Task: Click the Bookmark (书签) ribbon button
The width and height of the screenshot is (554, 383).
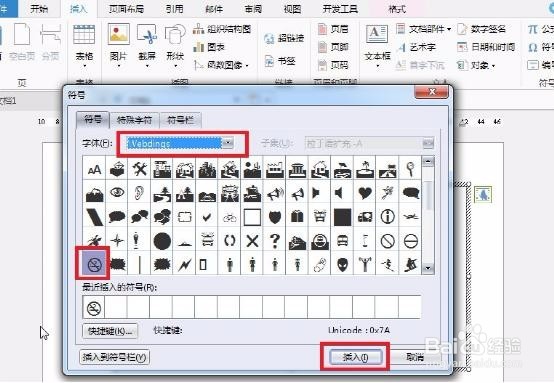Action: [x=280, y=61]
